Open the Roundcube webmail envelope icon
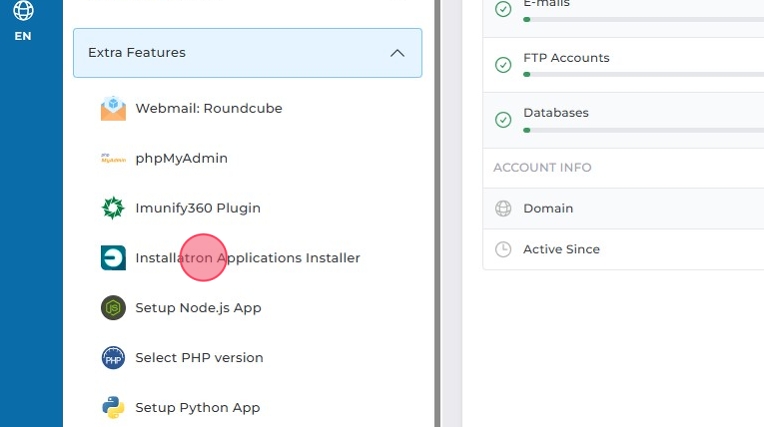 [x=113, y=108]
